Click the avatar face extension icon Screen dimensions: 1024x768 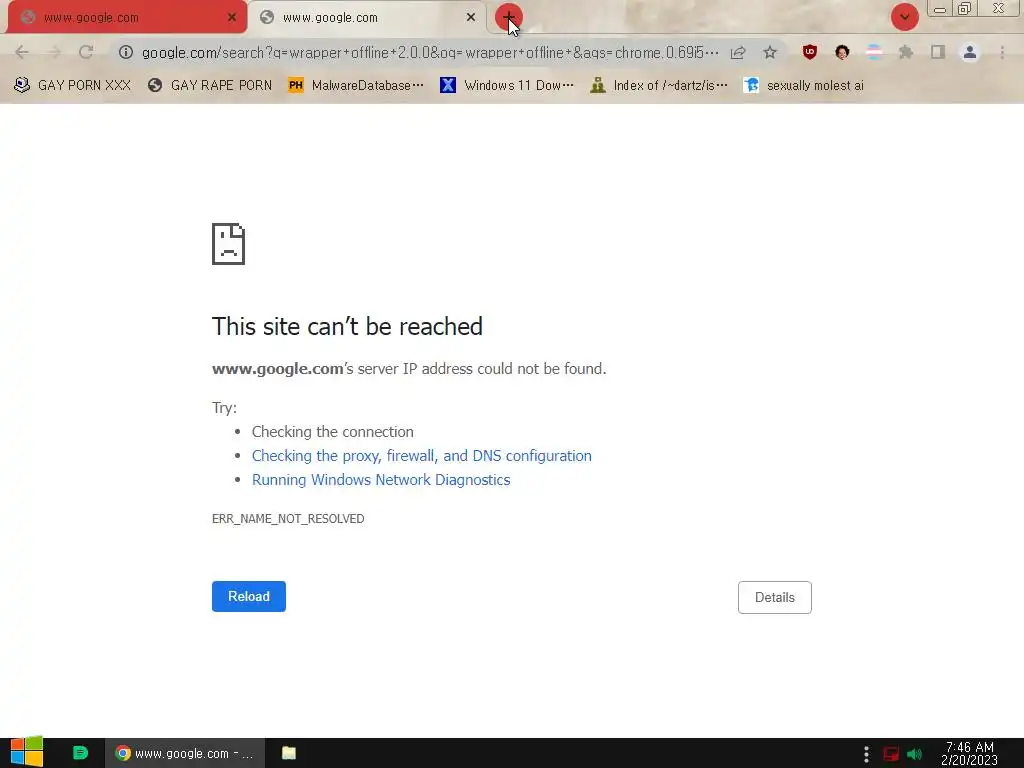pyautogui.click(x=842, y=52)
